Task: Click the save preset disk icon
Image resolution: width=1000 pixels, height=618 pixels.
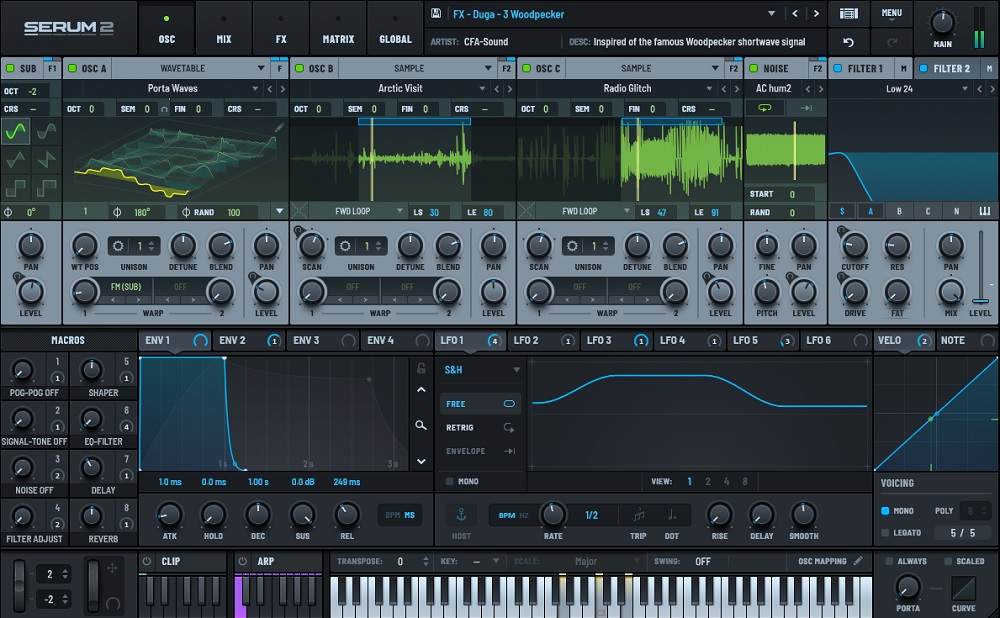Action: click(436, 13)
